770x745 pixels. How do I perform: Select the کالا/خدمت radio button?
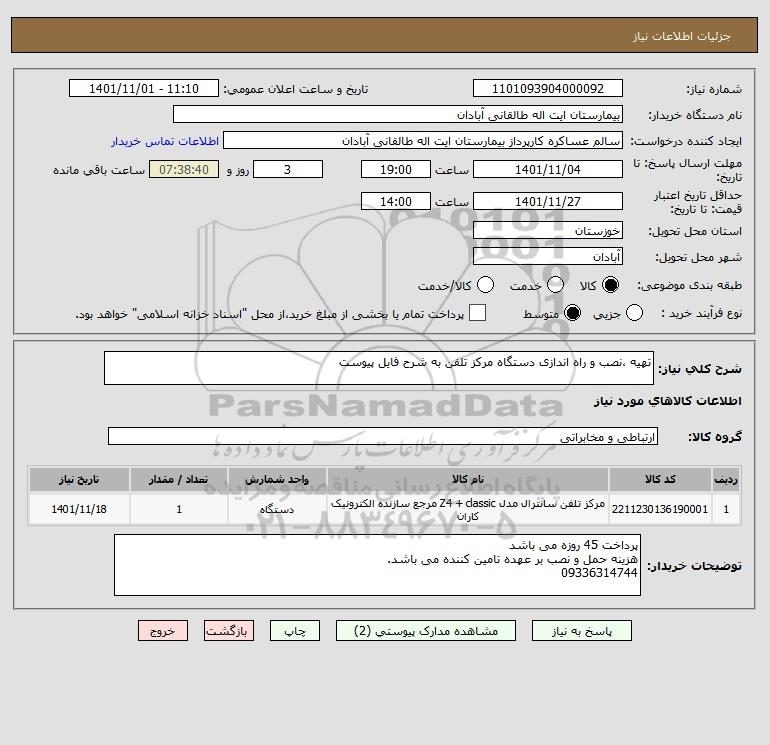point(486,285)
